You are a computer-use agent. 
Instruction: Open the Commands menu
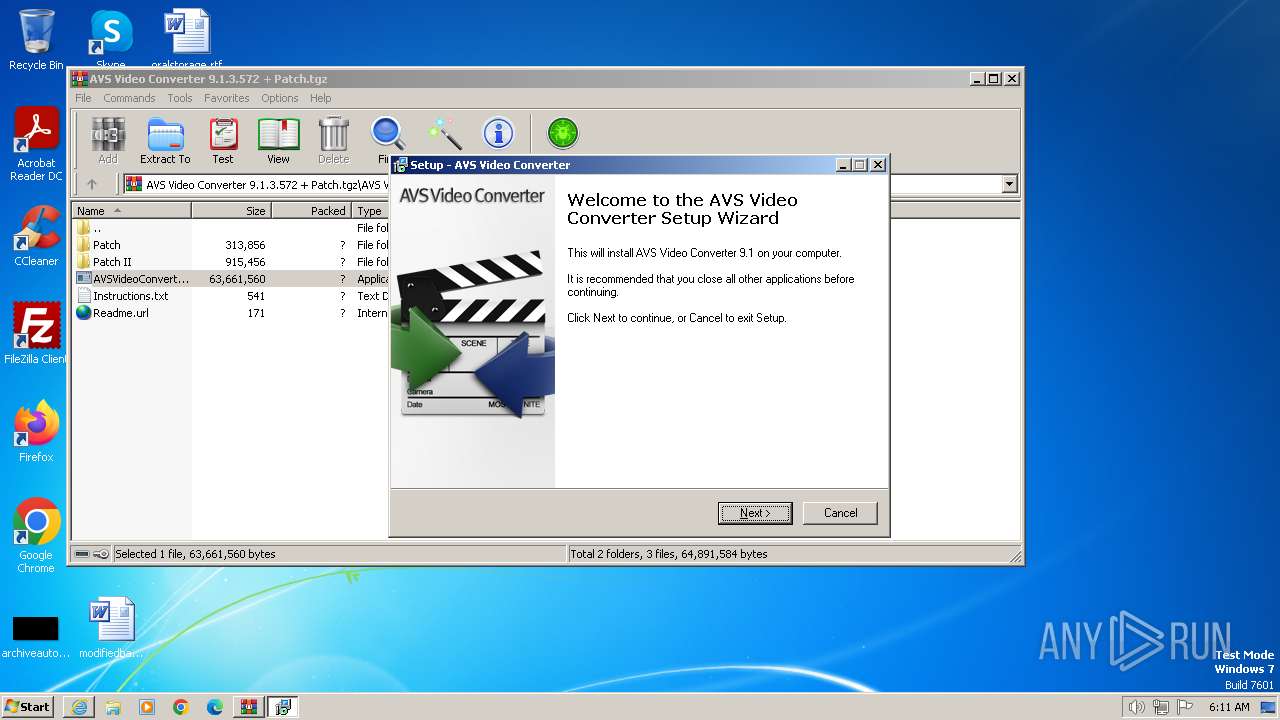point(129,98)
